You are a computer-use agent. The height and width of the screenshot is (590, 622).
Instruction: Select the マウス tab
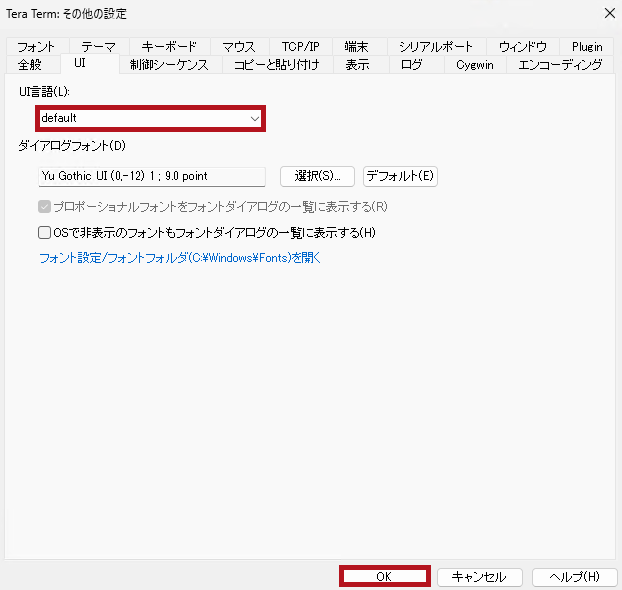pyautogui.click(x=239, y=47)
